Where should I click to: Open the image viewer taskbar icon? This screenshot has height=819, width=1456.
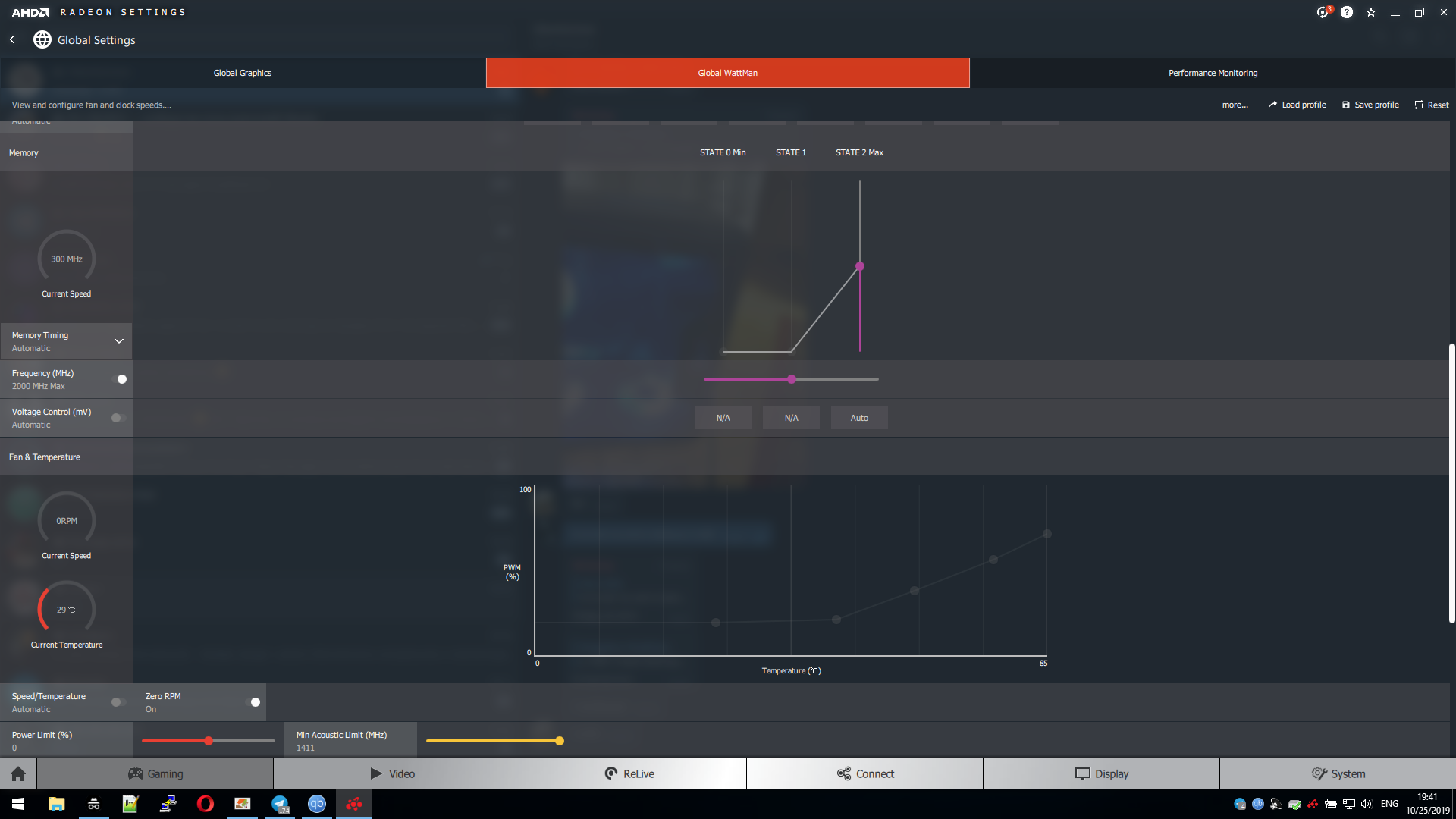click(243, 804)
